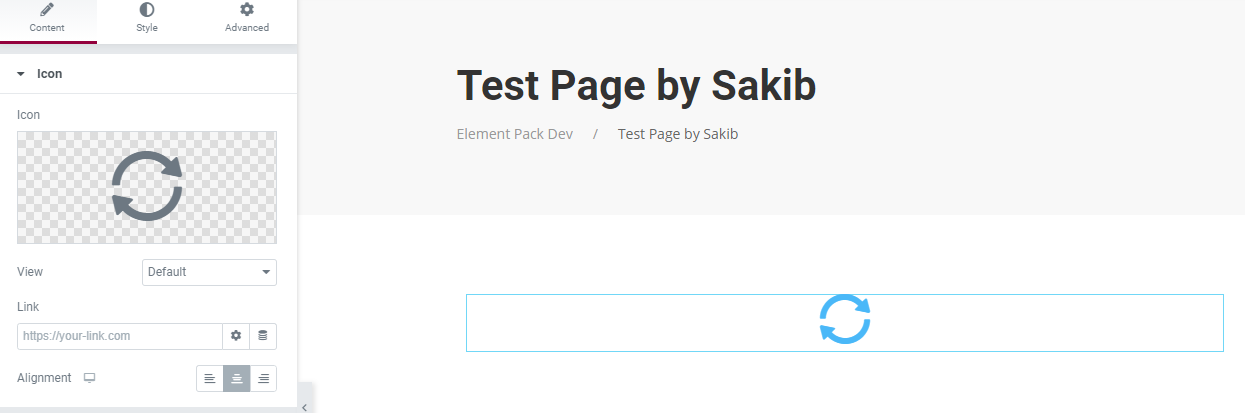
Task: Click the pencil icon on Content tab
Action: 47,10
